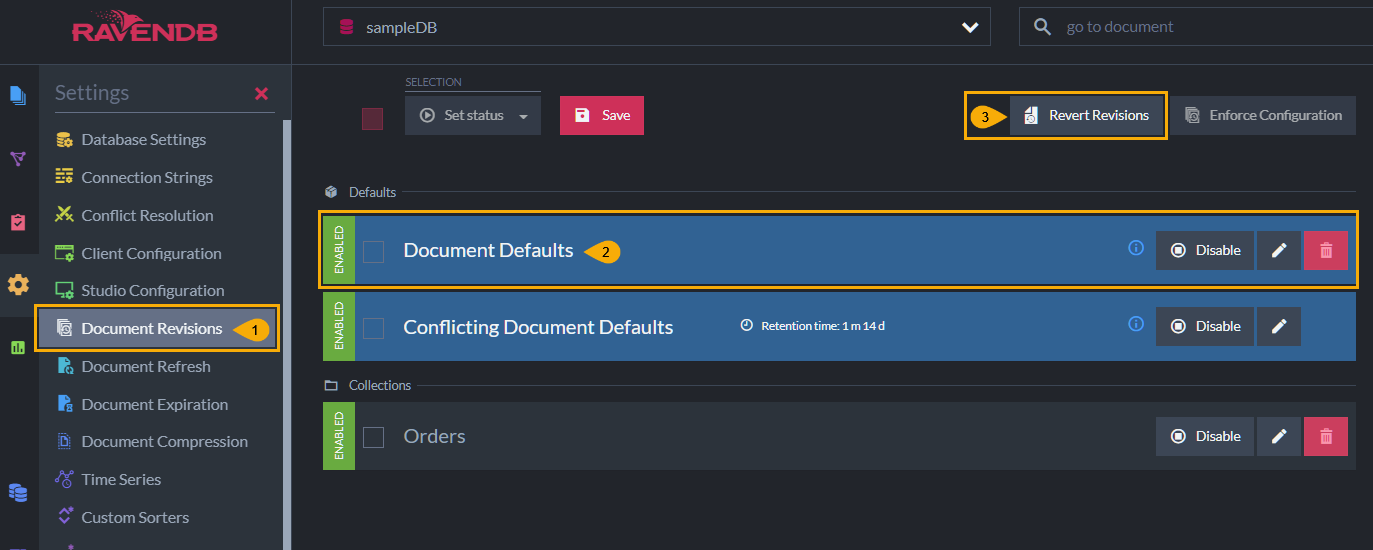Screen dimensions: 1373x550
Task: Click the Custom Sorters icon
Action: (x=64, y=517)
